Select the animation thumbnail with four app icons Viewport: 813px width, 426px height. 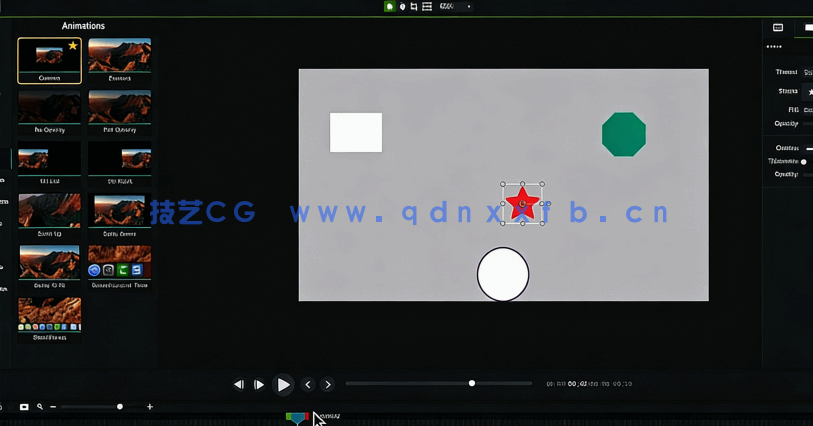click(120, 268)
